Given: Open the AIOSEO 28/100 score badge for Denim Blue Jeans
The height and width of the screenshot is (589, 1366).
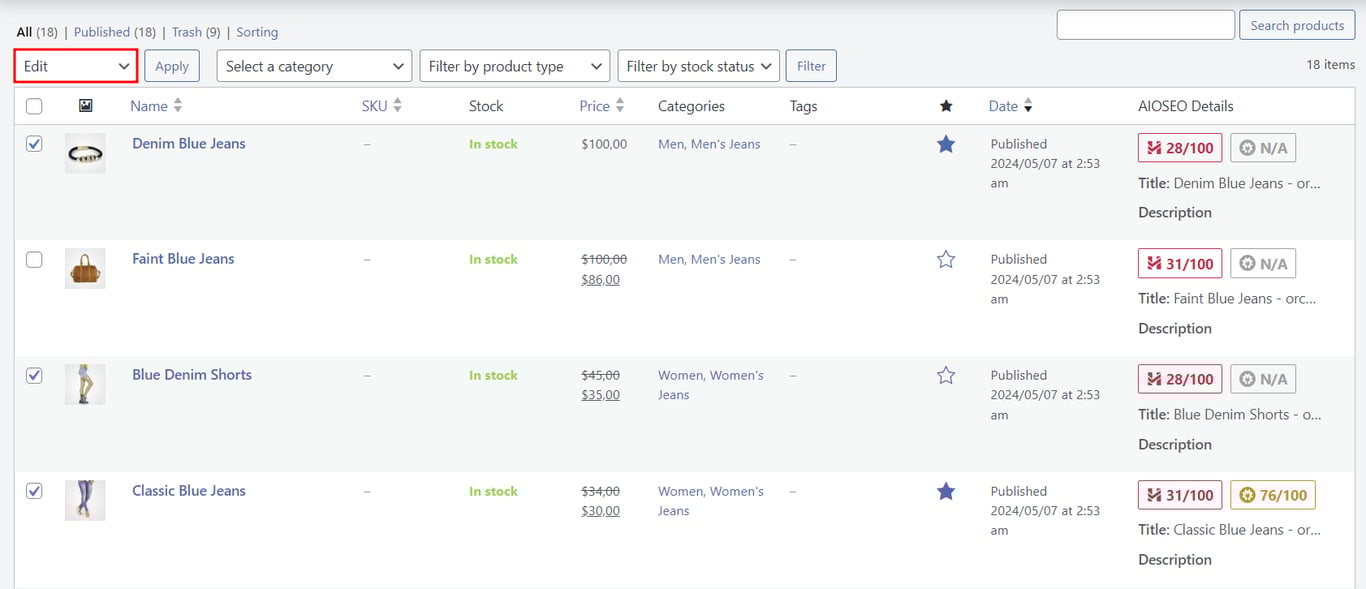Looking at the screenshot, I should (1179, 147).
